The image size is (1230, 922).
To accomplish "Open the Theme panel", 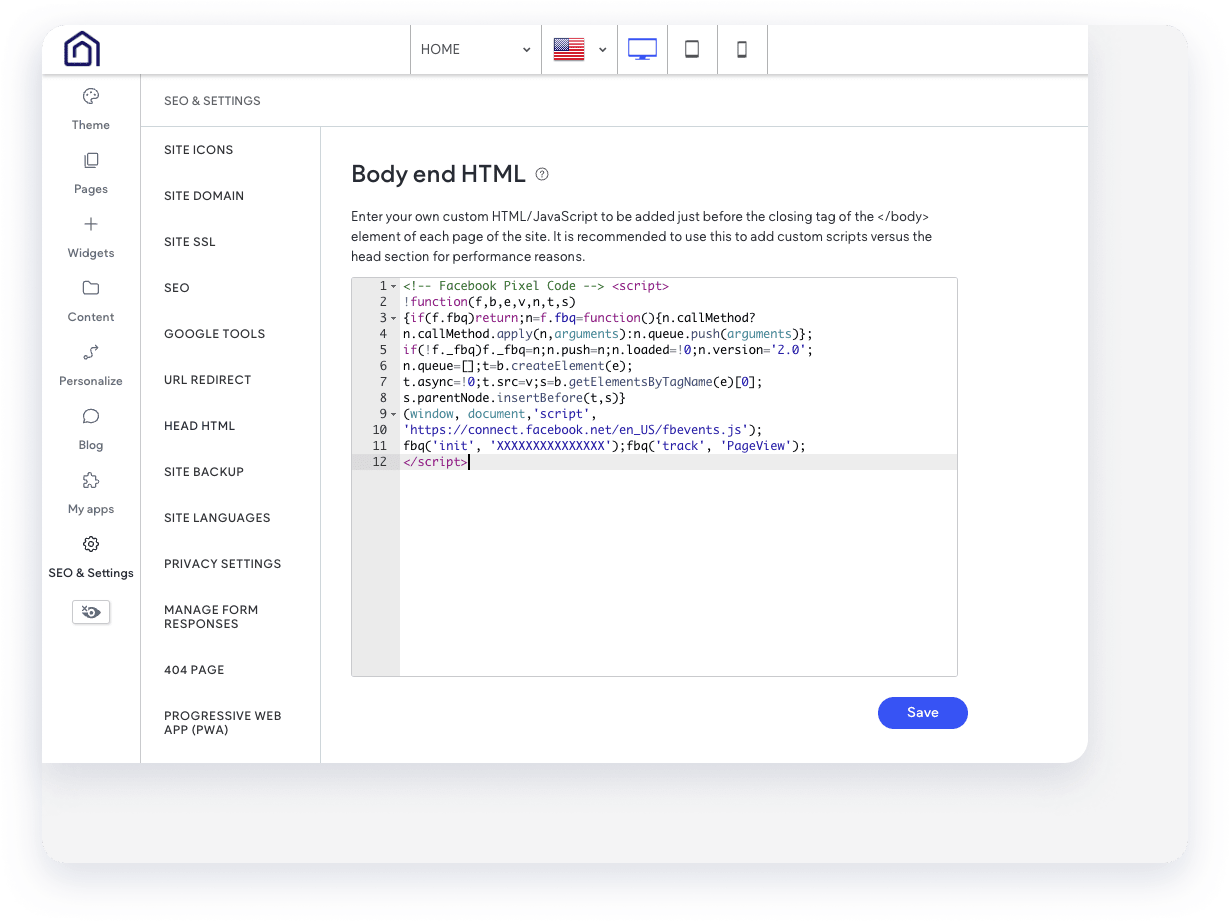I will [x=91, y=109].
